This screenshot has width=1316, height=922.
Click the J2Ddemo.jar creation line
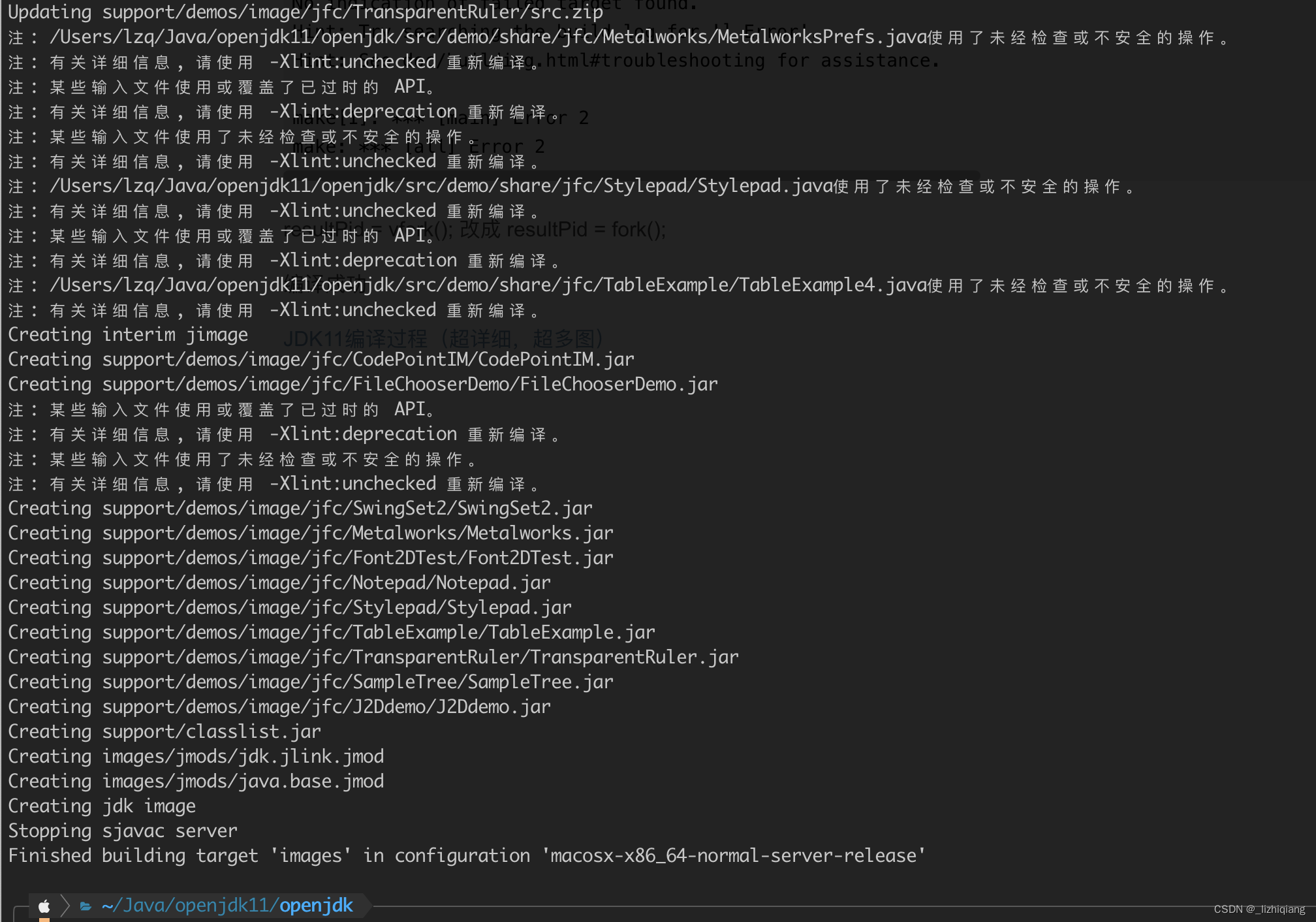[x=279, y=707]
